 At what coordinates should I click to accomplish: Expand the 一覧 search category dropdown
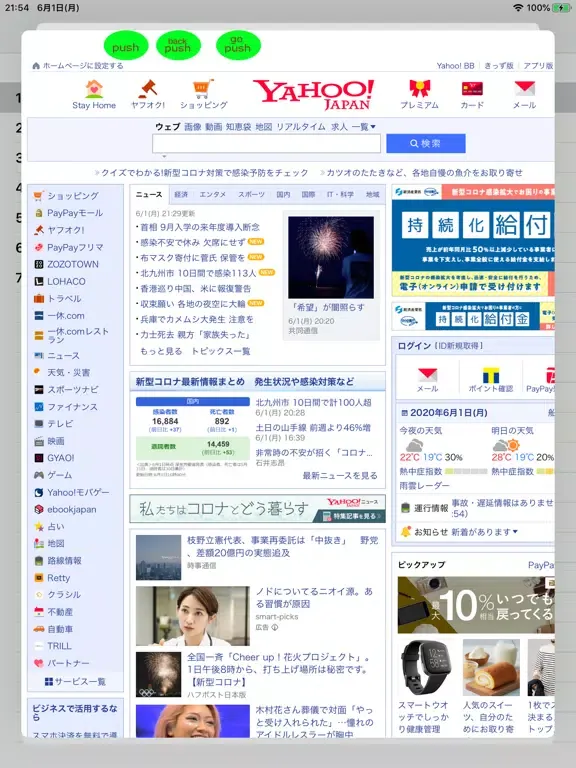[363, 127]
